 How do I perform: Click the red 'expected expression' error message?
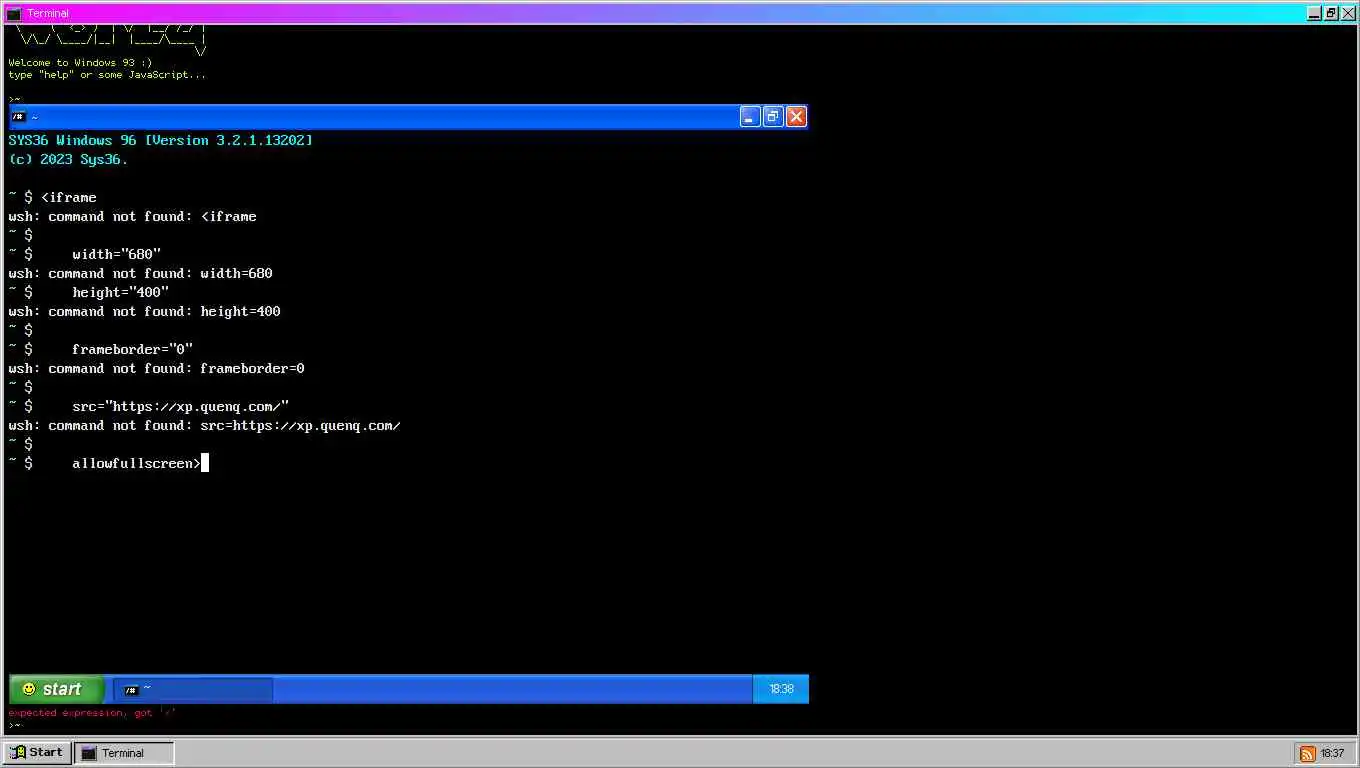click(x=92, y=713)
